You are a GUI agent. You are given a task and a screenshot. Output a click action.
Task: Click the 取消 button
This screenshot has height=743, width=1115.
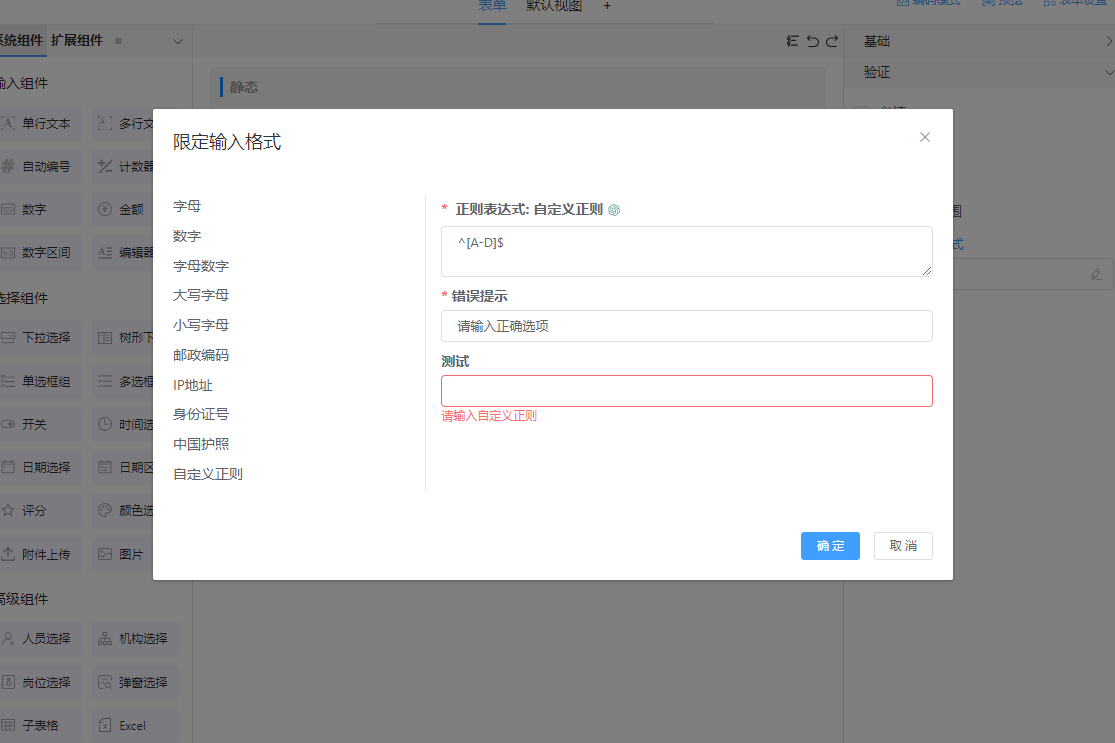pos(903,546)
